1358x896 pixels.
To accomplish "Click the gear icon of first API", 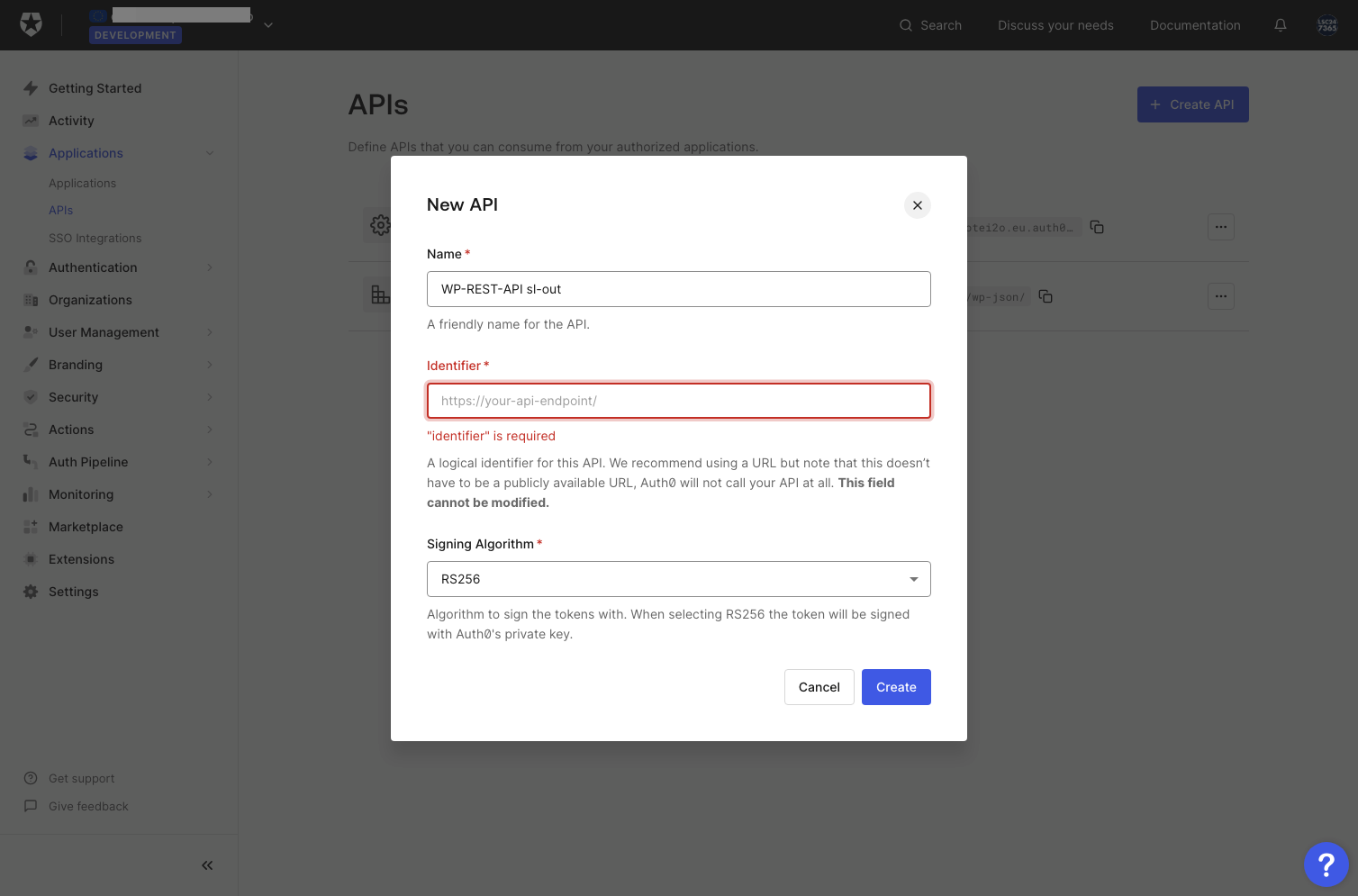I will (x=380, y=225).
